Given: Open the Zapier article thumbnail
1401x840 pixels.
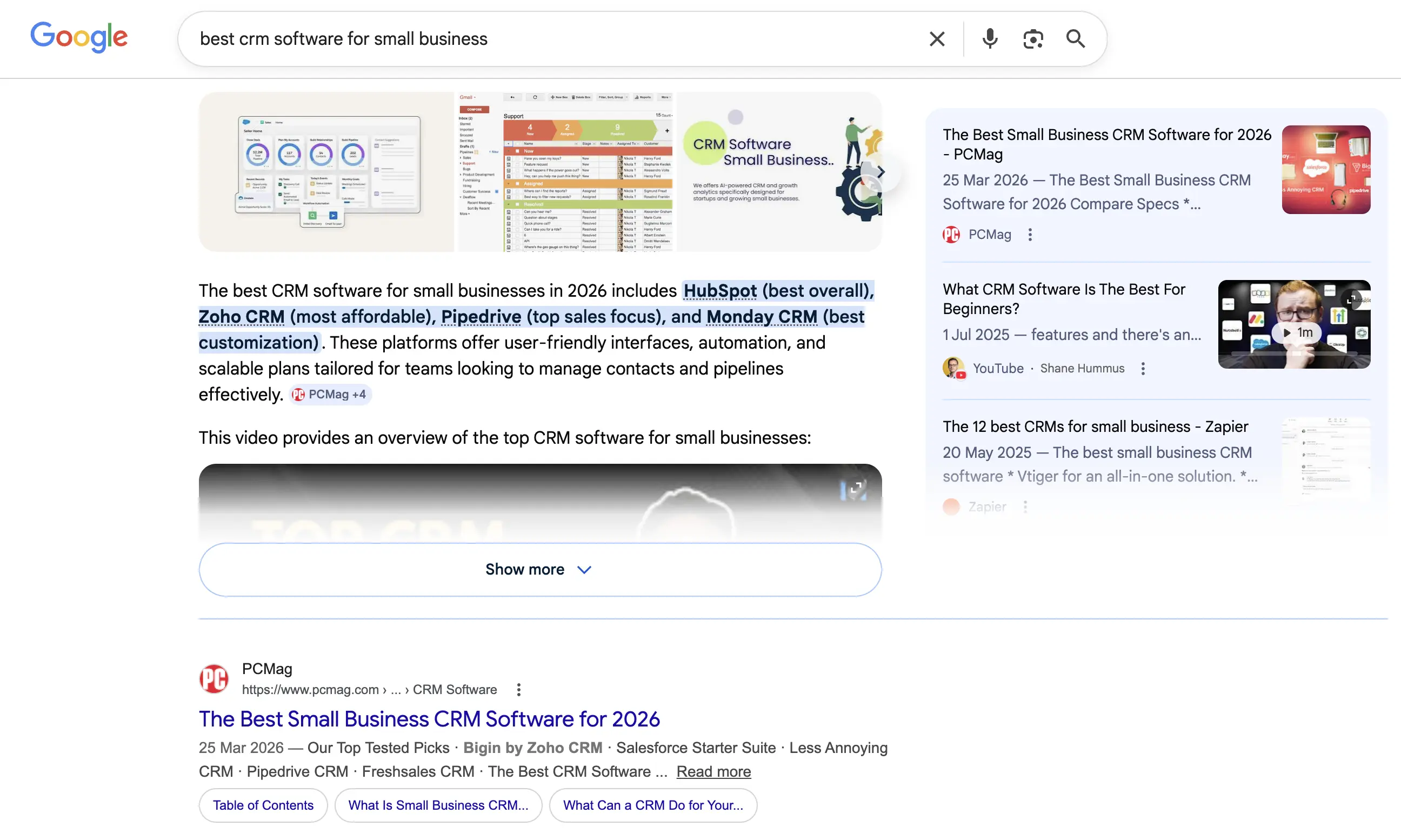Looking at the screenshot, I should pos(1326,461).
